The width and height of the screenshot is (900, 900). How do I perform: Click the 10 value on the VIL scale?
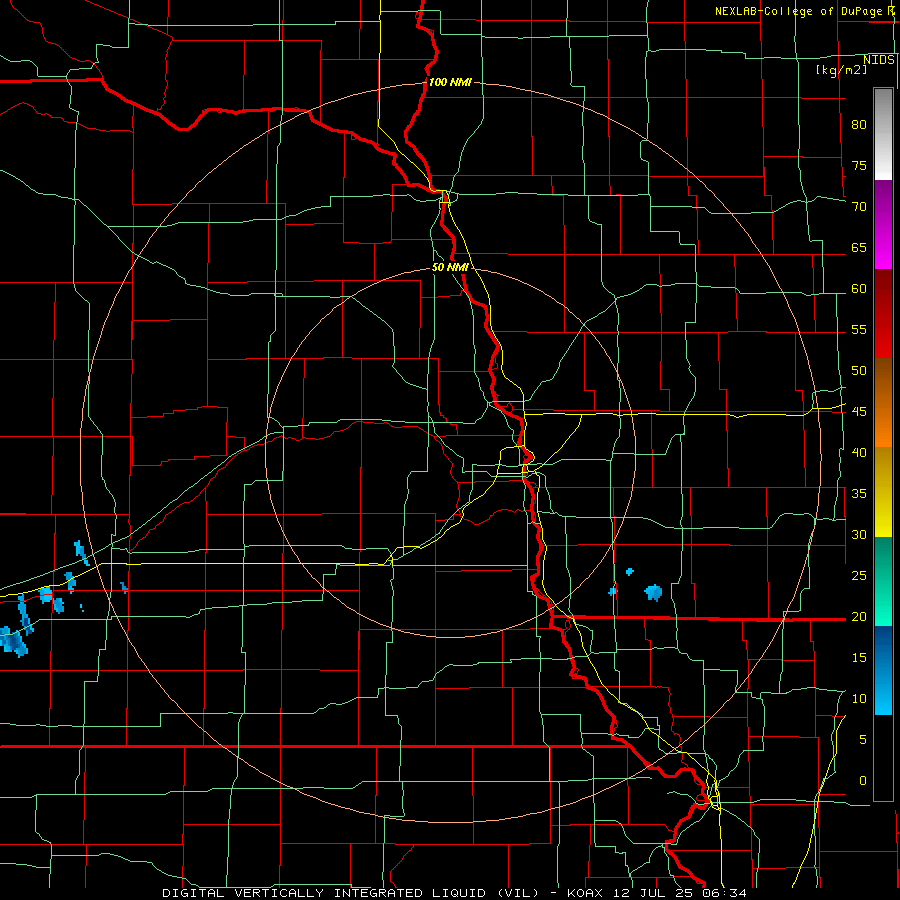pos(859,699)
